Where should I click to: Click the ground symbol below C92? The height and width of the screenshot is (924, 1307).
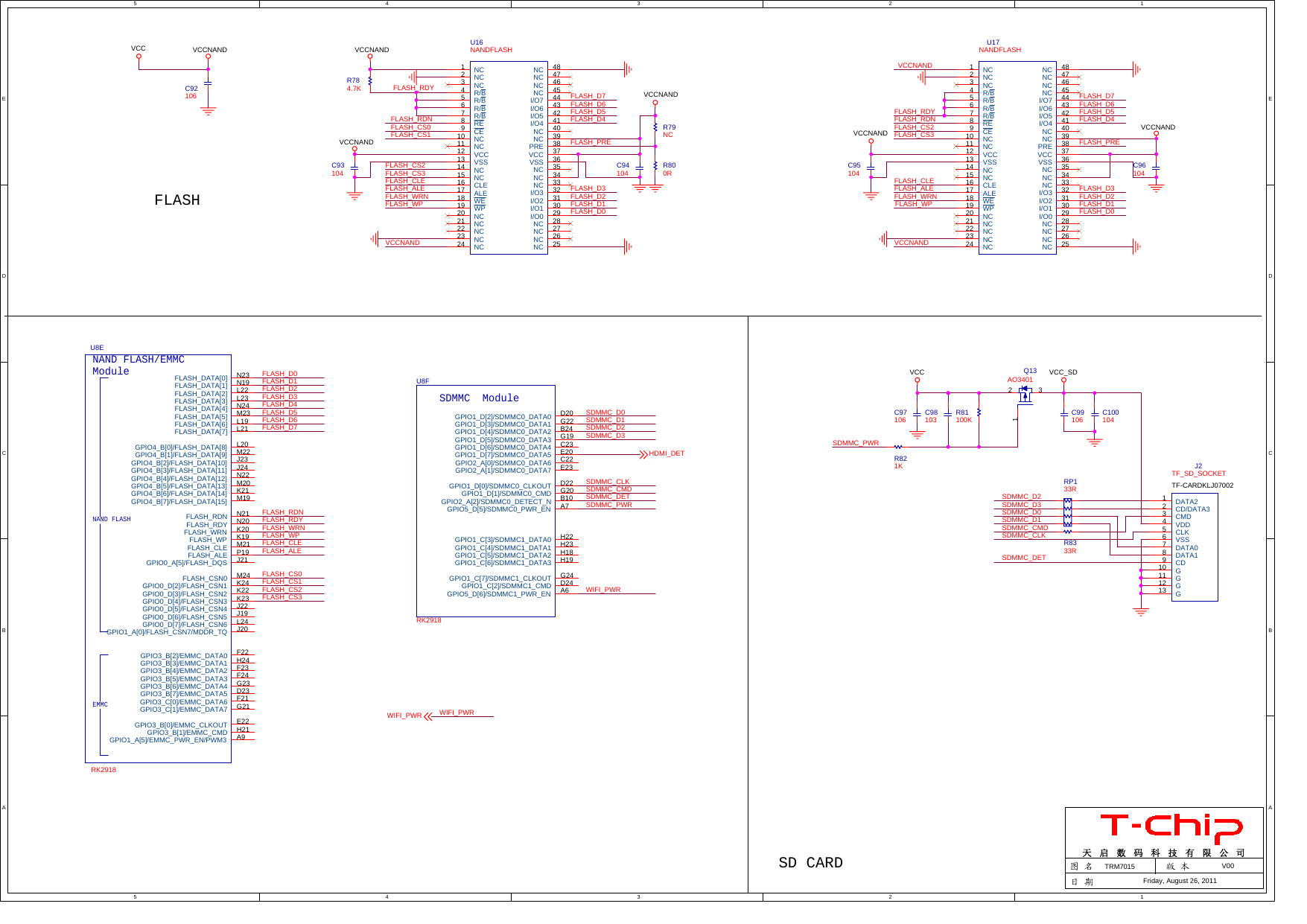[x=208, y=112]
